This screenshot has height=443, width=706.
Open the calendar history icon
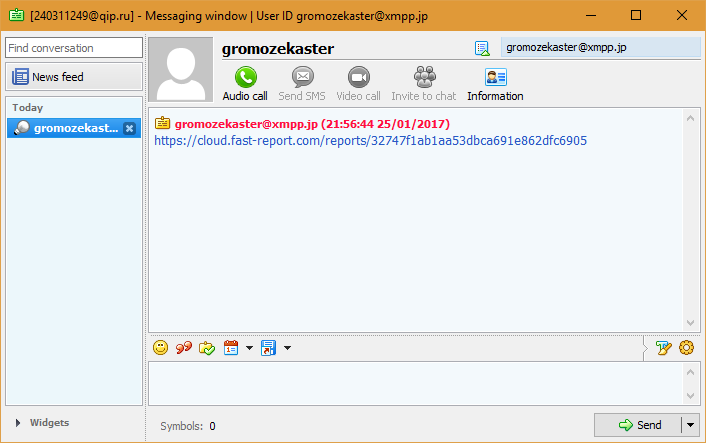(x=231, y=348)
